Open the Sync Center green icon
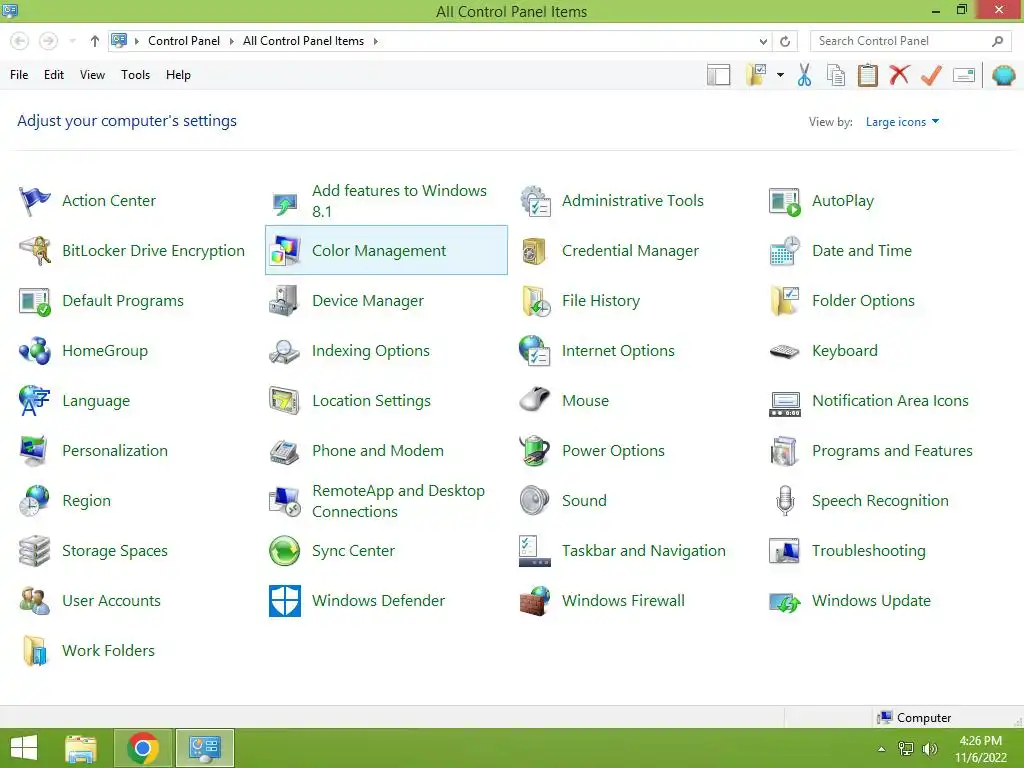1024x768 pixels. click(x=285, y=551)
